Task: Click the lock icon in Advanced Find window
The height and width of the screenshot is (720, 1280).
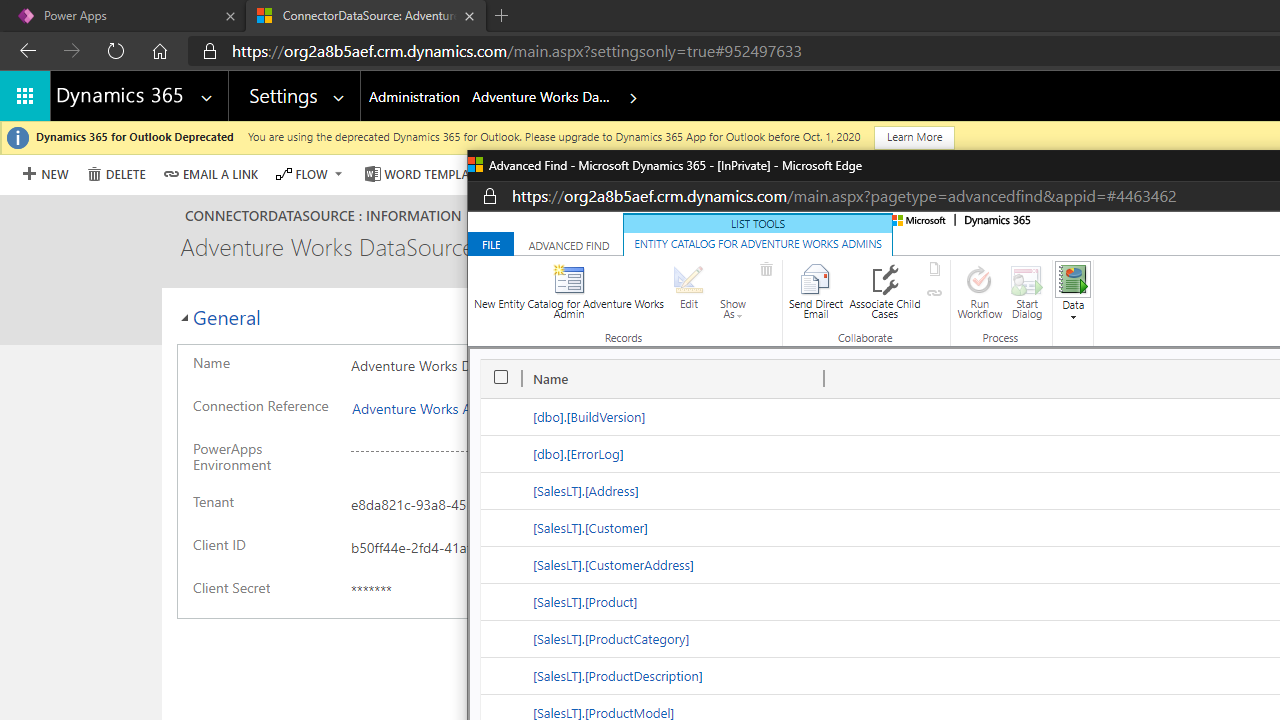Action: pos(490,196)
